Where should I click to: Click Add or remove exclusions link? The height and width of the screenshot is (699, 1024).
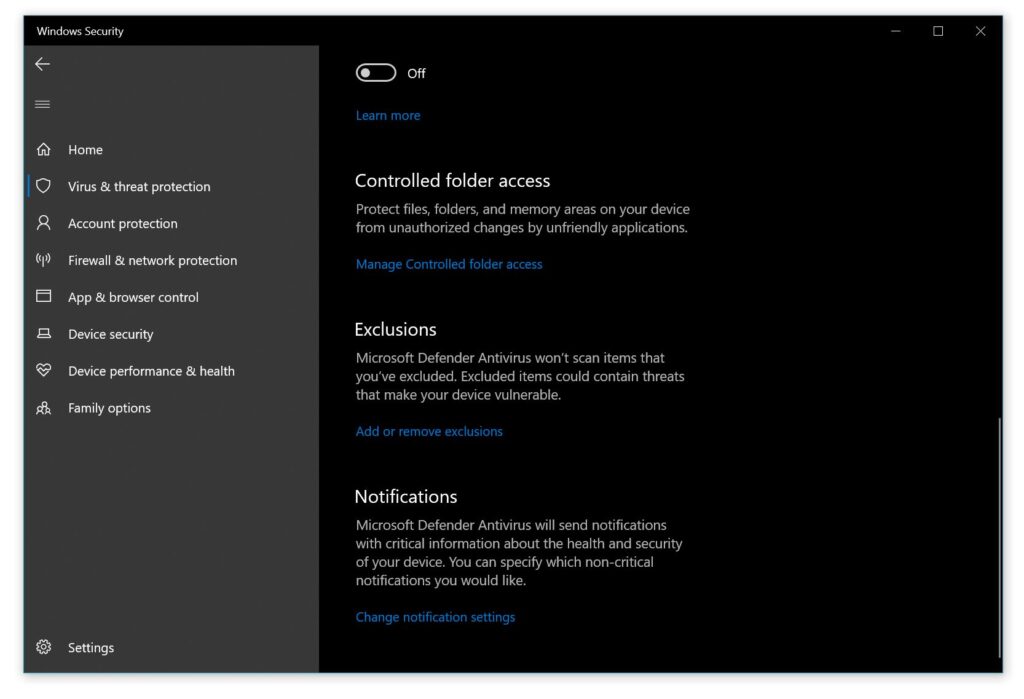pyautogui.click(x=429, y=431)
